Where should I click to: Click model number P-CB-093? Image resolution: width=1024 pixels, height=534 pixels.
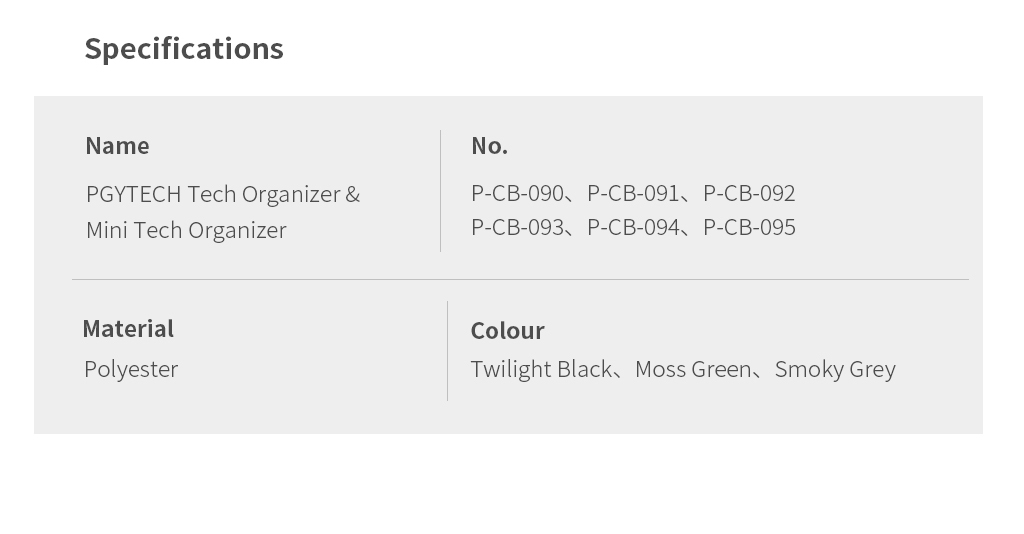pos(517,227)
